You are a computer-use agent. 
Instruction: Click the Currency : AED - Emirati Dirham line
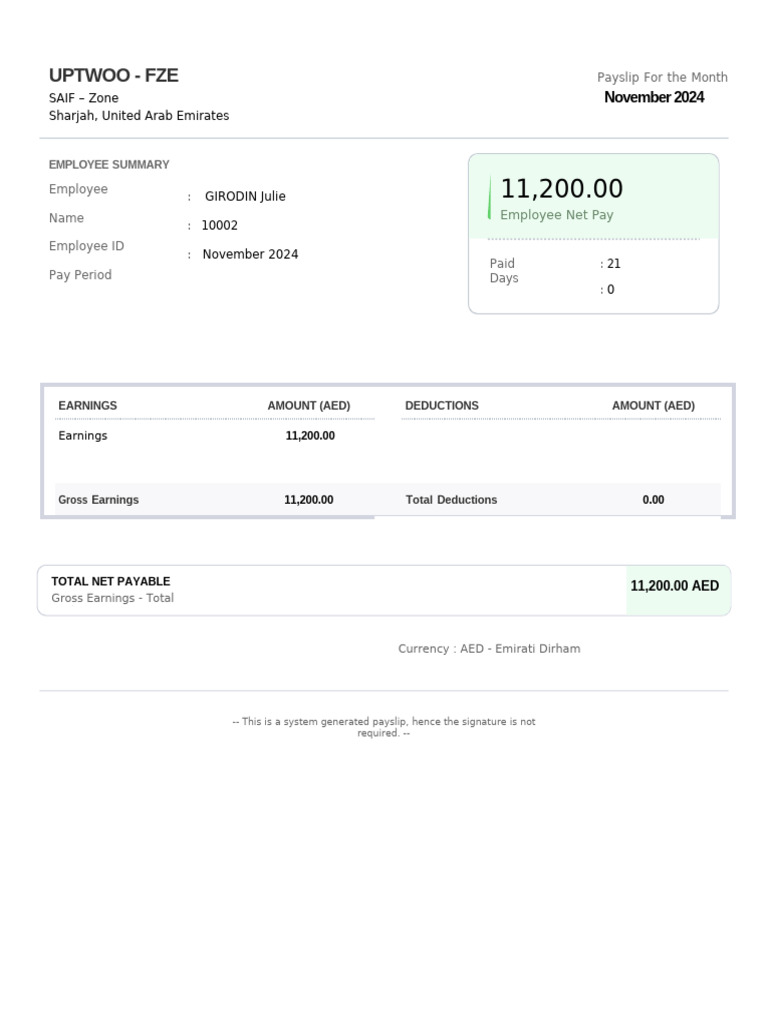(x=489, y=649)
